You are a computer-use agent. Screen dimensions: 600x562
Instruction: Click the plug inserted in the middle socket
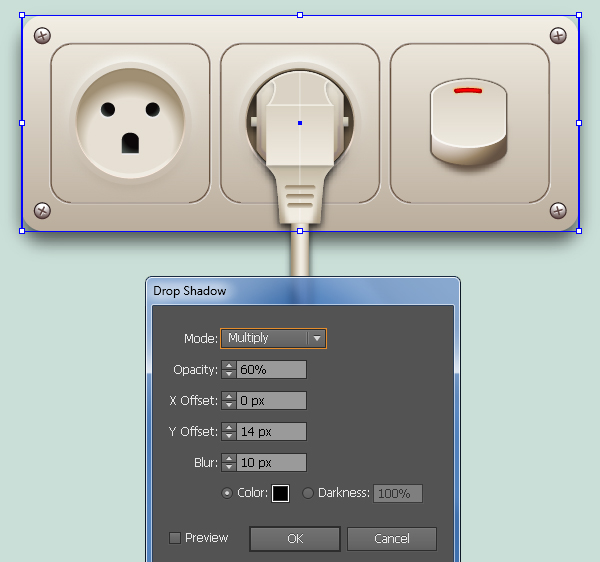tap(300, 149)
